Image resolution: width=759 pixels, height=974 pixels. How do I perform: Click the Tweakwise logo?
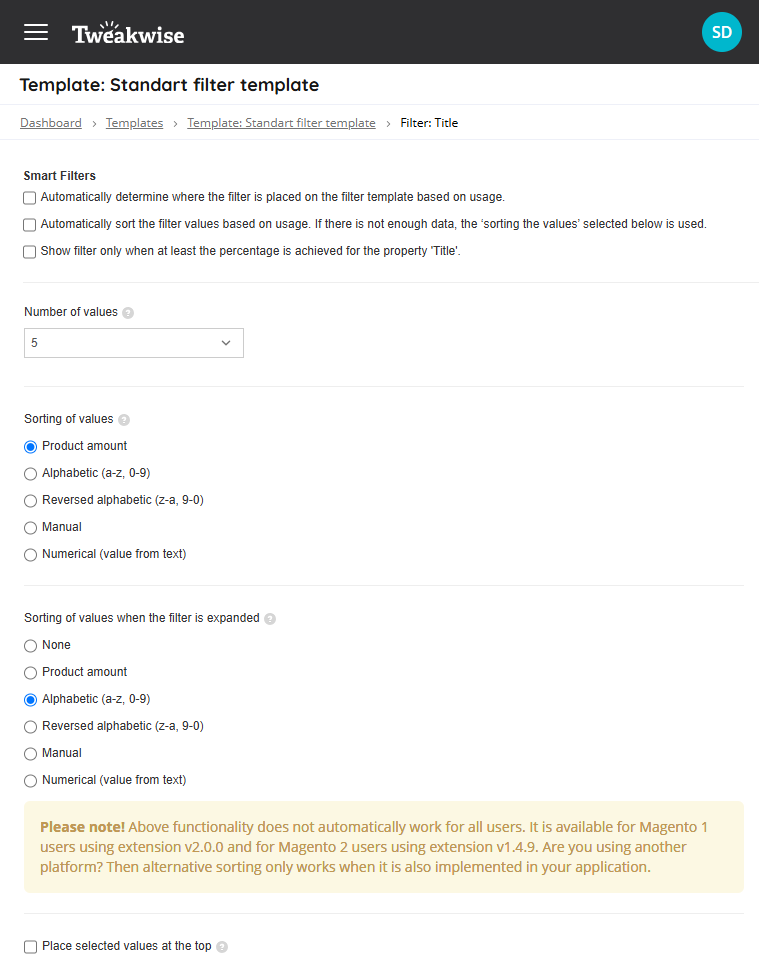[x=128, y=33]
